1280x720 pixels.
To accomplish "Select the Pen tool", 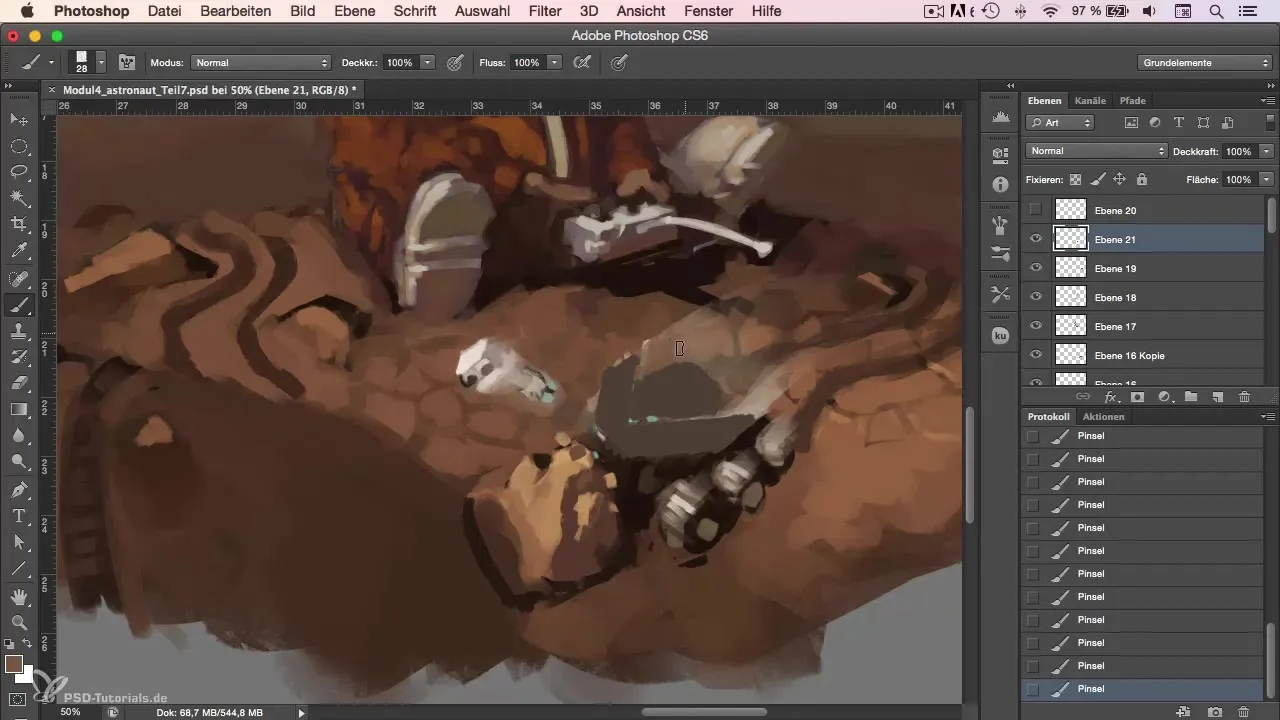I will tap(18, 490).
